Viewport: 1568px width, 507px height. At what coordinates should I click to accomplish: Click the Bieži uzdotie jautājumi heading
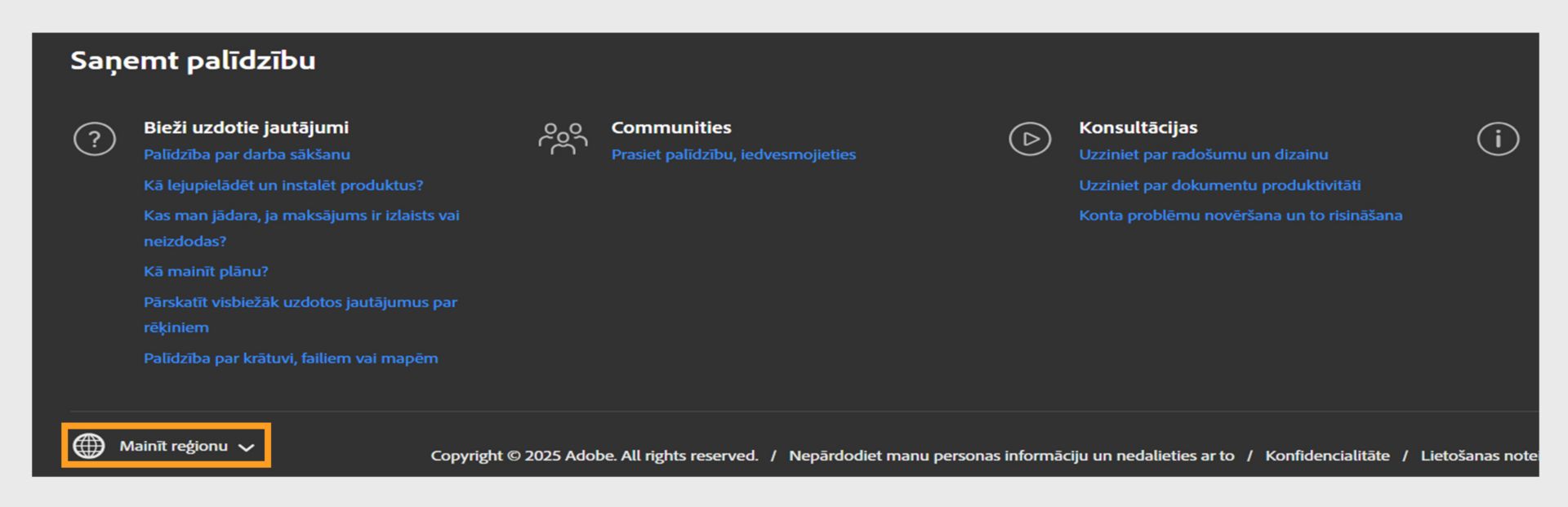246,127
